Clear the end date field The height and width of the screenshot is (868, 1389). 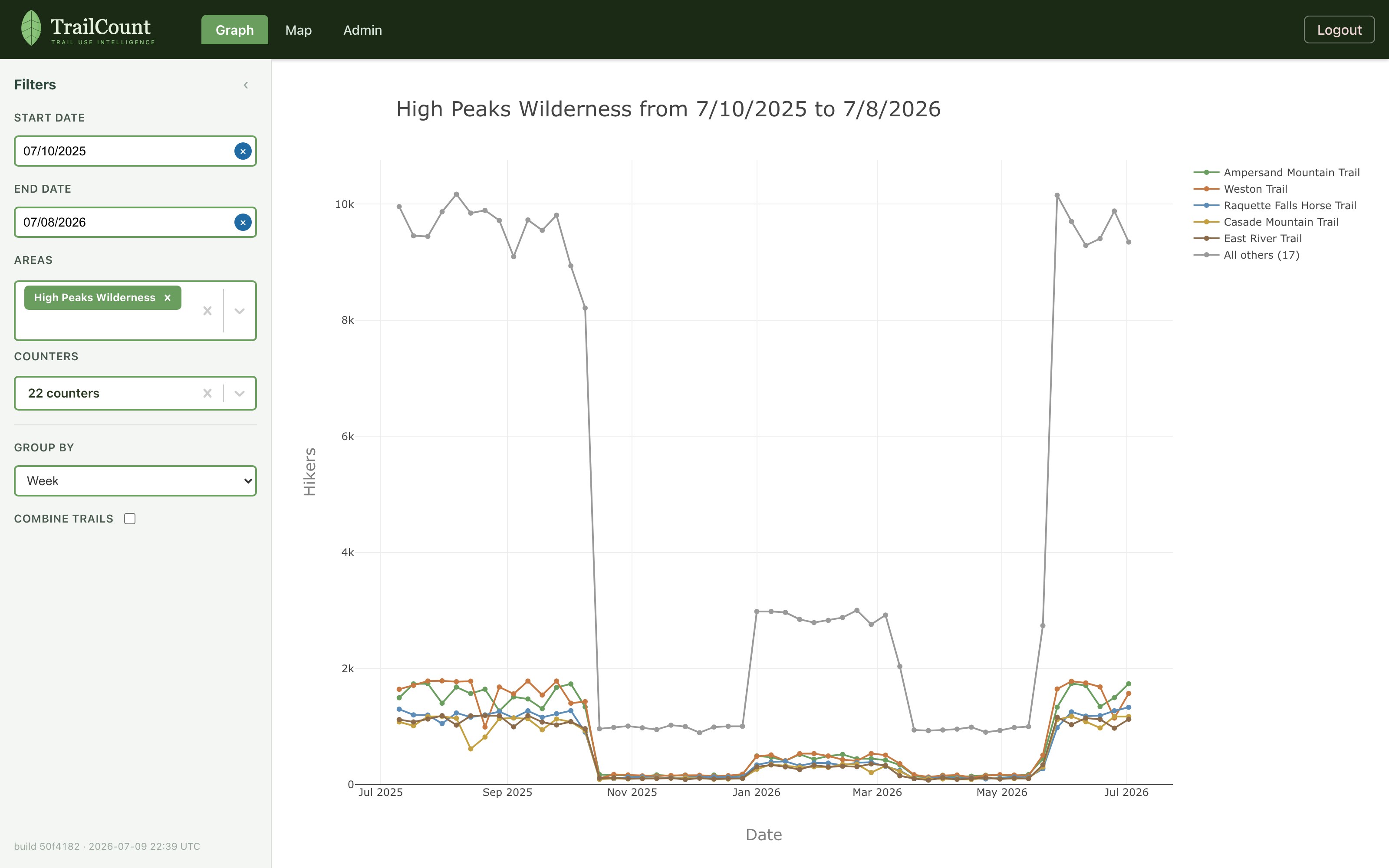(243, 222)
